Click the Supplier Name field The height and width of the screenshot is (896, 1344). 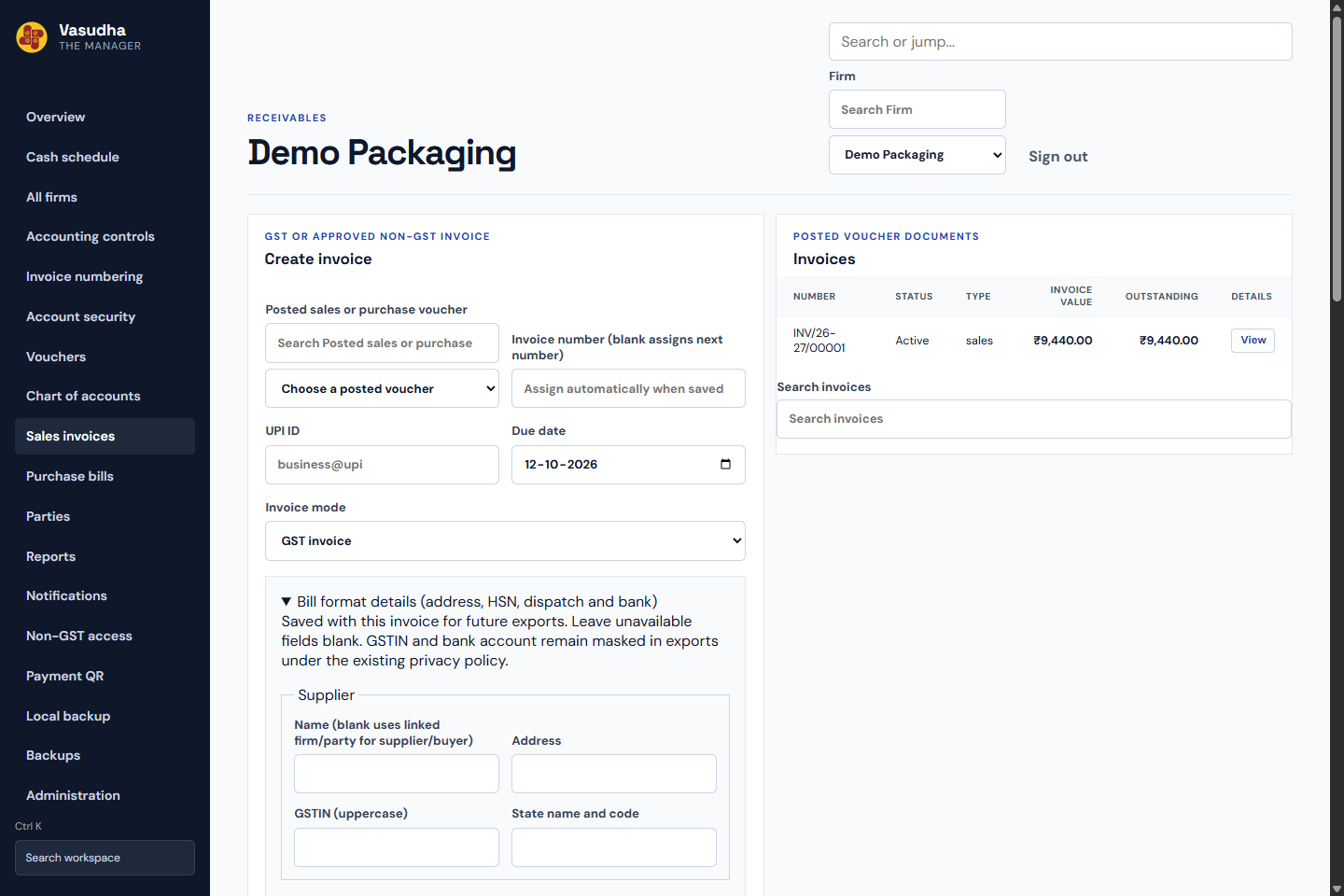(397, 774)
